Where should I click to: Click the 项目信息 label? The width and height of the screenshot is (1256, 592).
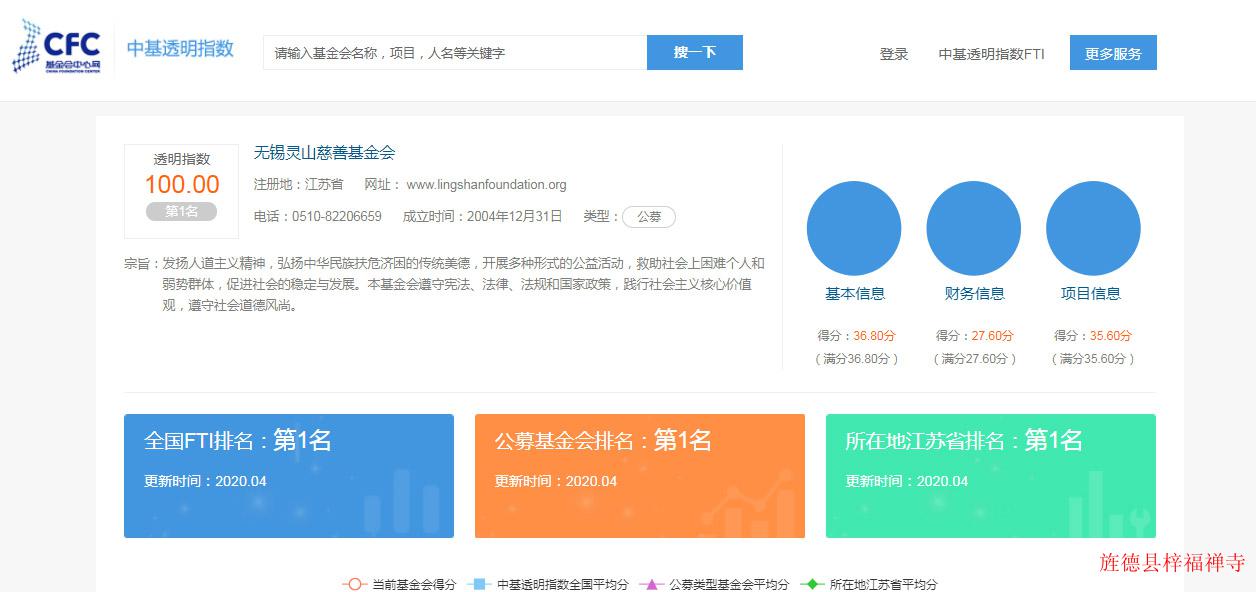point(1091,294)
